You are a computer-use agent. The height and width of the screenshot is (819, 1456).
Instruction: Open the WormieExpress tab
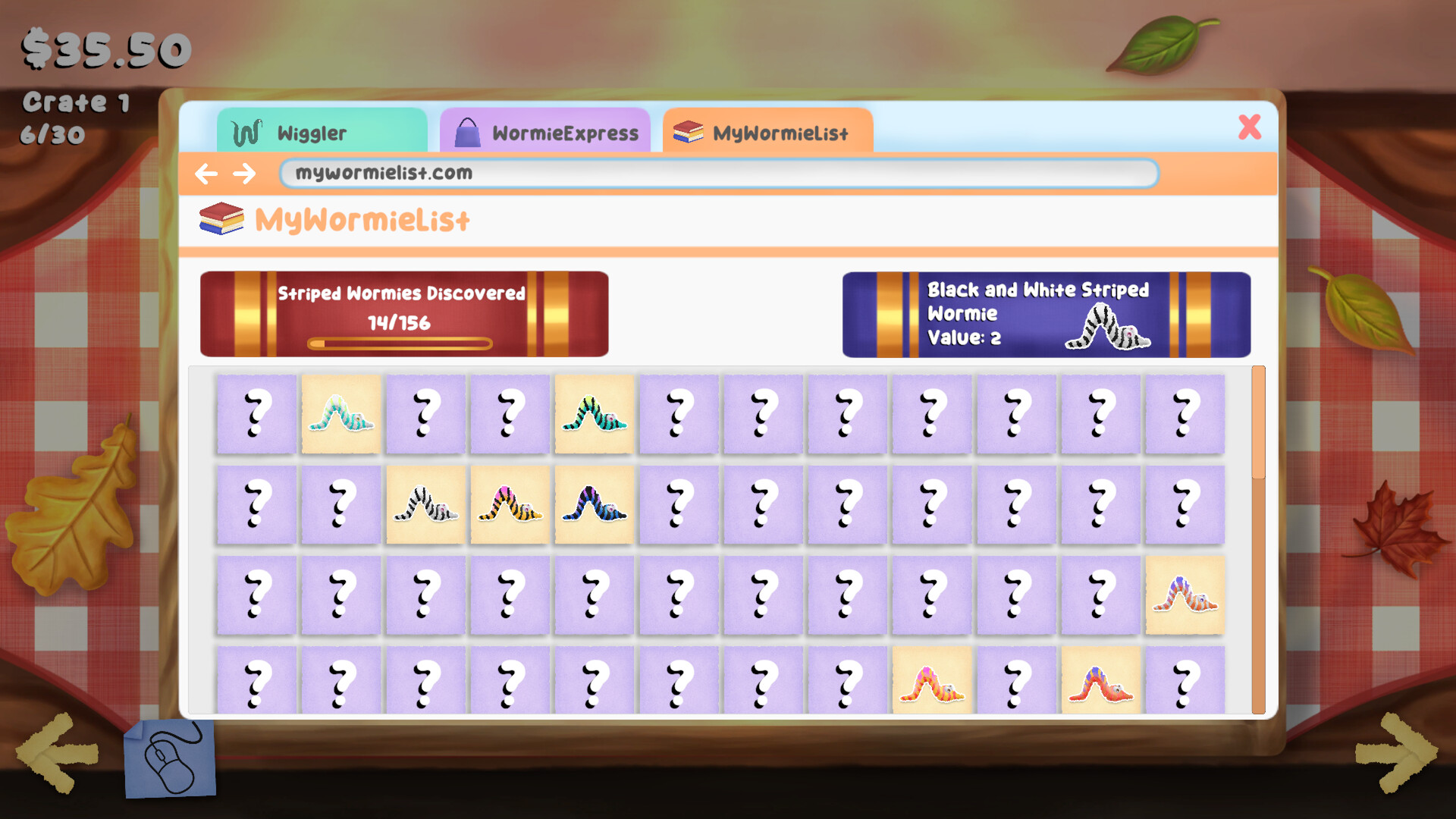click(x=544, y=131)
